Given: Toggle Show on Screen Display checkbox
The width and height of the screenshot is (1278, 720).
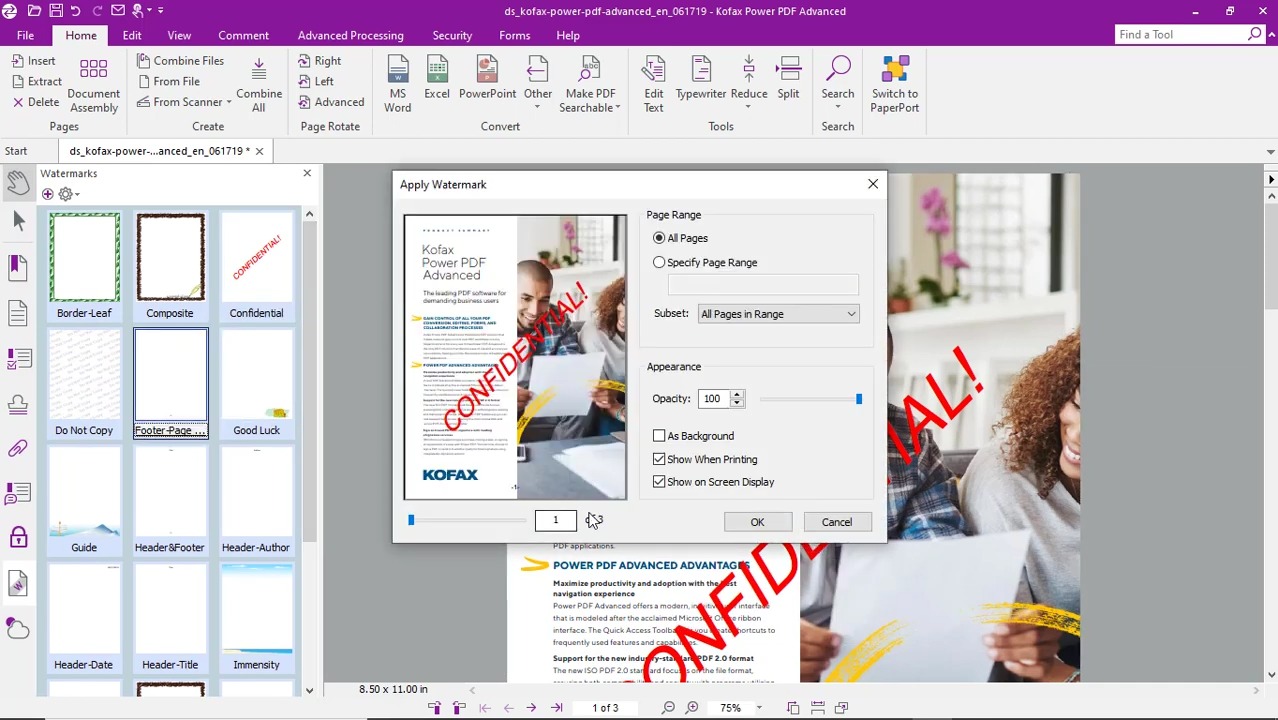Looking at the screenshot, I should (659, 482).
